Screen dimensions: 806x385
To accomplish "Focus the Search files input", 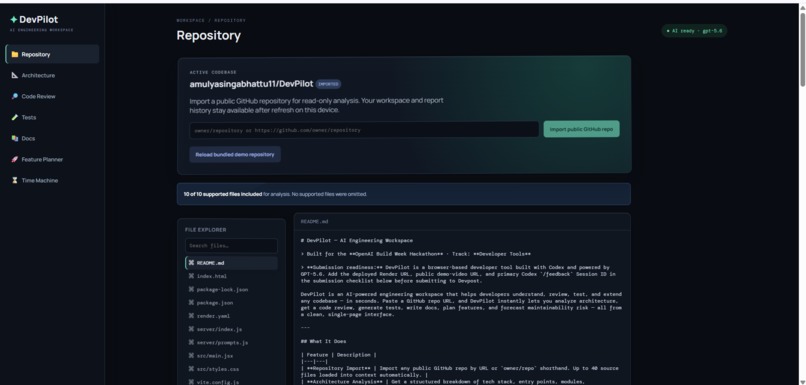I will click(x=231, y=246).
